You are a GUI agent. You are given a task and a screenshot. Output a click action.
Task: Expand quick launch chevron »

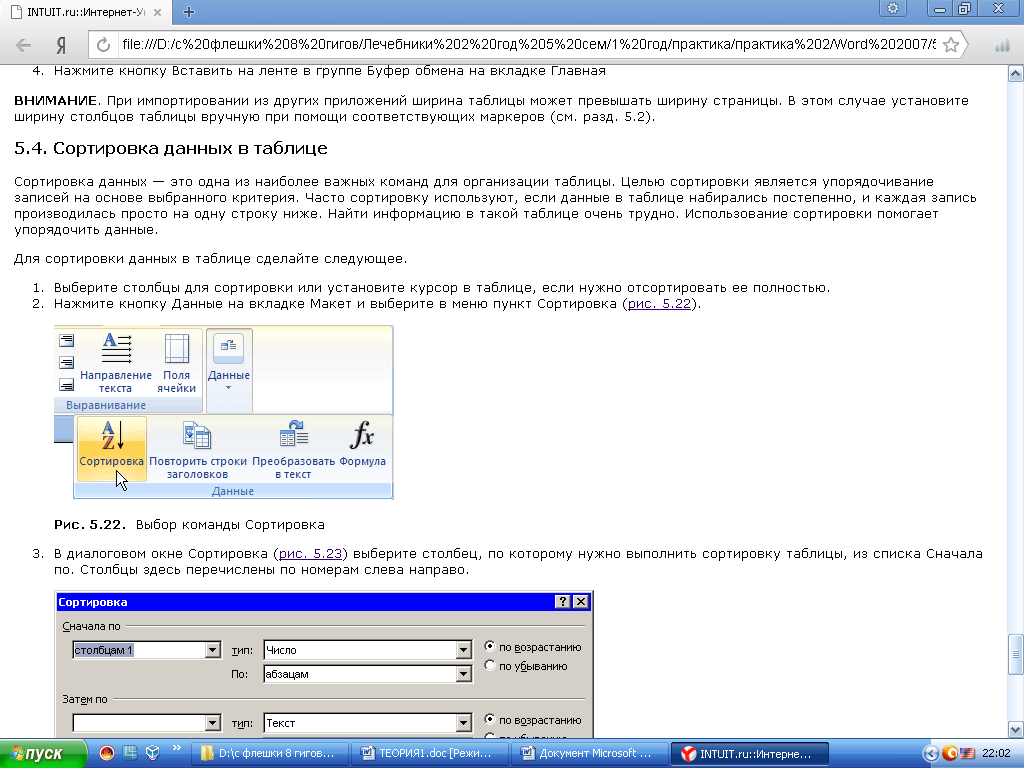(x=176, y=748)
